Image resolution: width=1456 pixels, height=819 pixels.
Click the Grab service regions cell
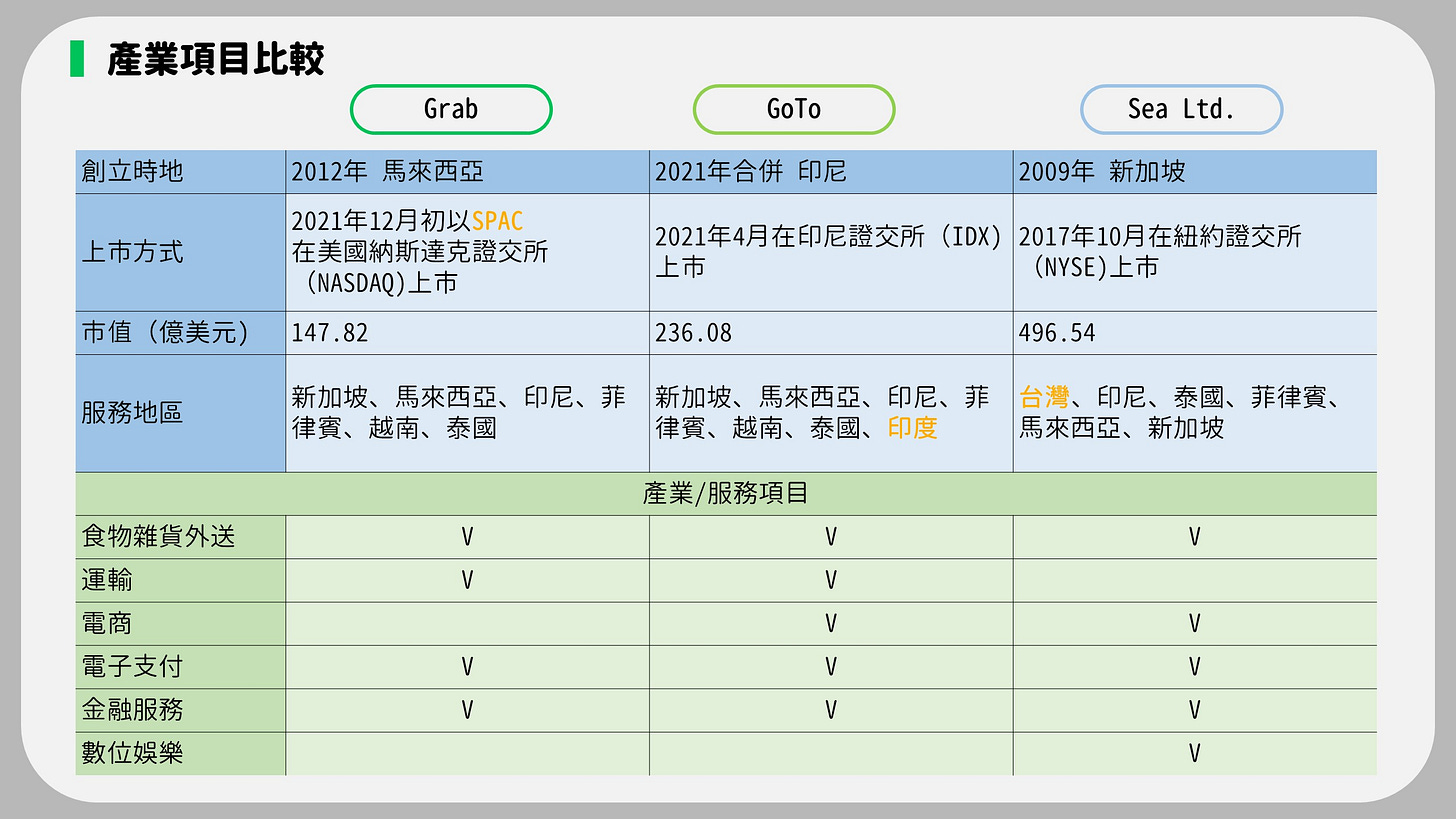click(x=468, y=413)
